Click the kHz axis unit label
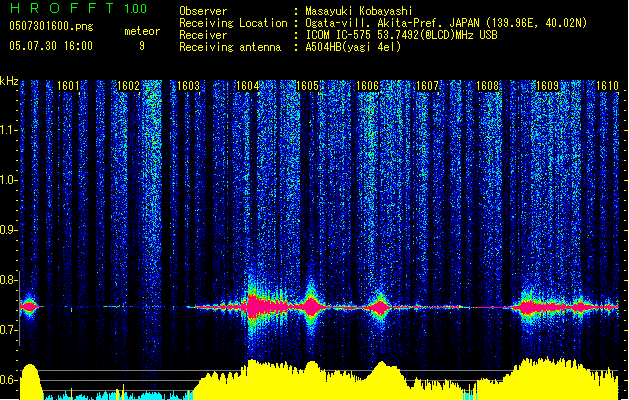 pyautogui.click(x=9, y=80)
